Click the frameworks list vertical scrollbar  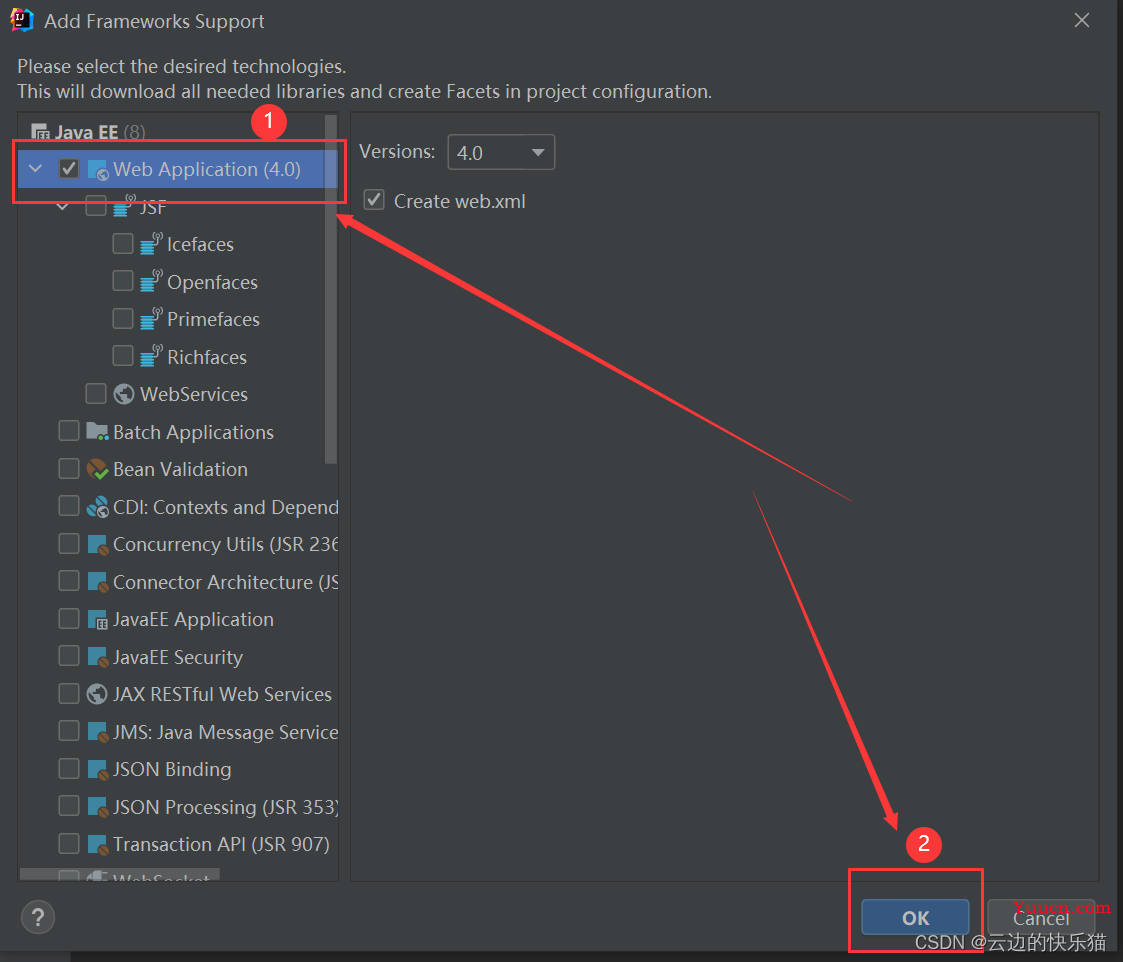(331, 289)
